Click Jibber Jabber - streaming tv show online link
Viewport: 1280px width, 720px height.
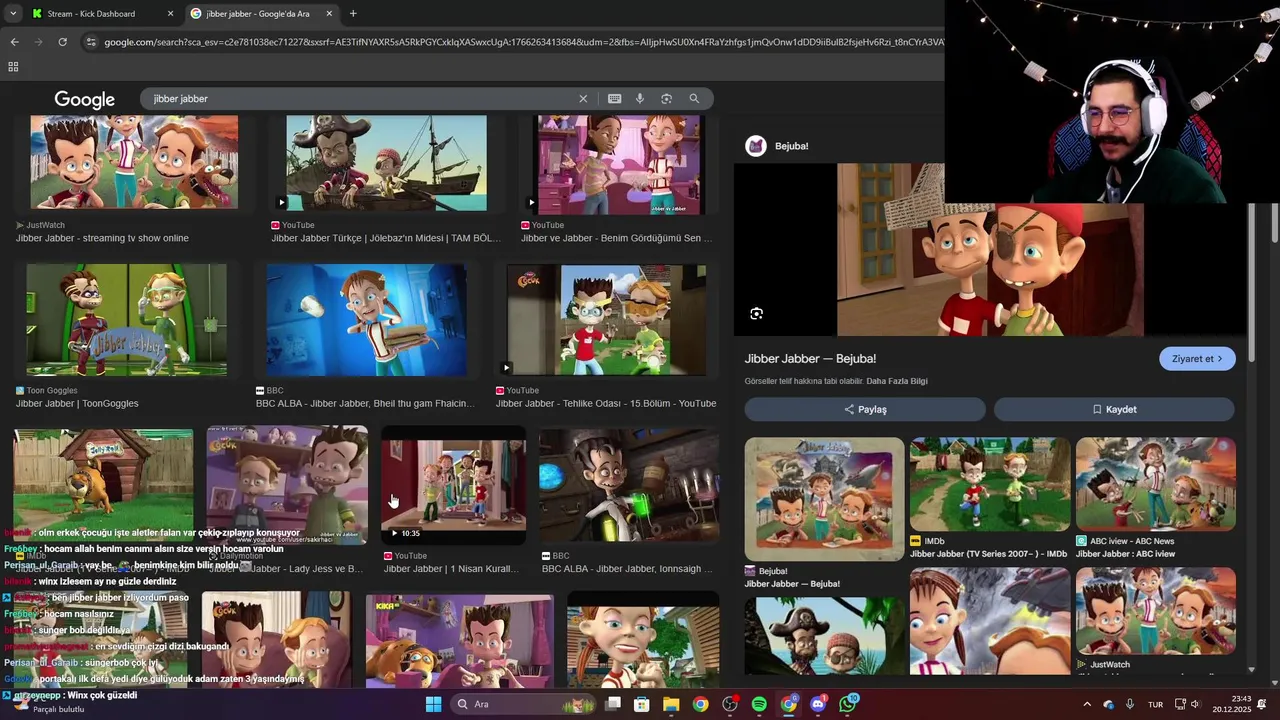pyautogui.click(x=102, y=239)
